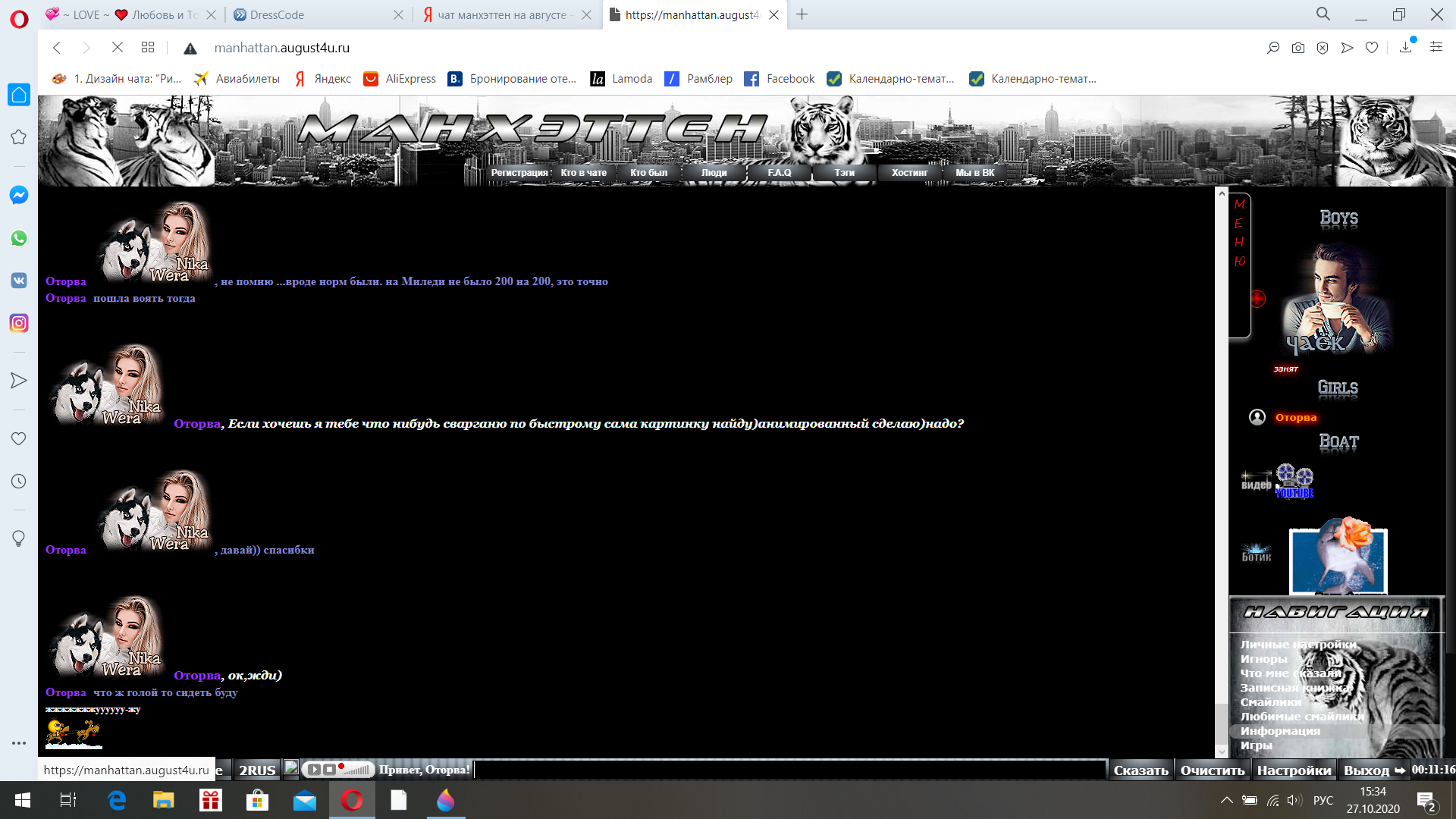Open Люди menu item
The image size is (1456, 819).
714,173
